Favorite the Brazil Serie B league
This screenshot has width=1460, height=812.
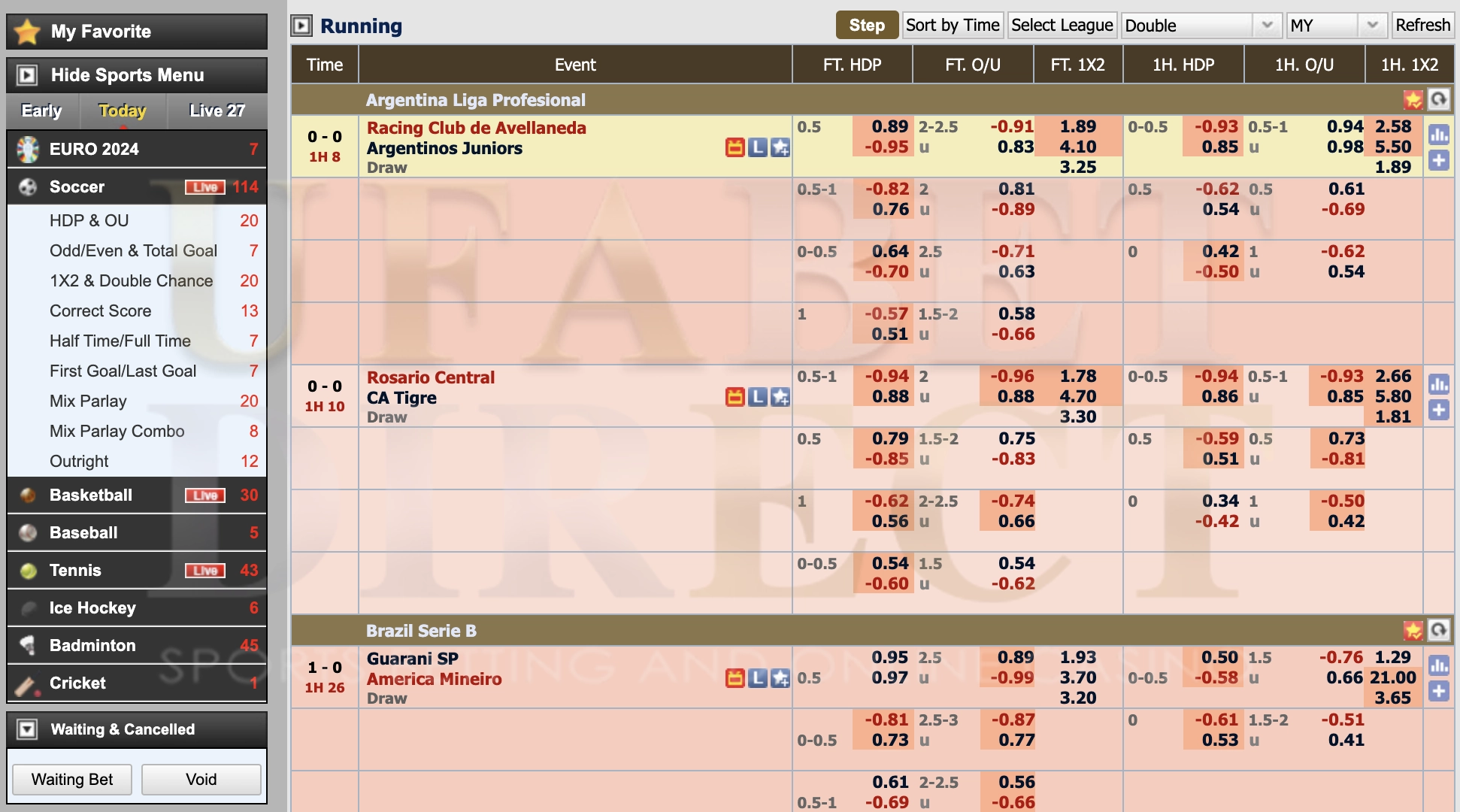point(1413,630)
